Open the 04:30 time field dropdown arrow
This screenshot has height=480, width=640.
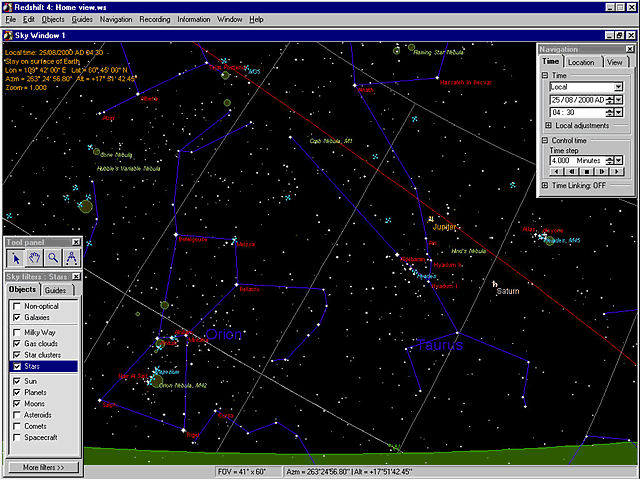pos(619,112)
